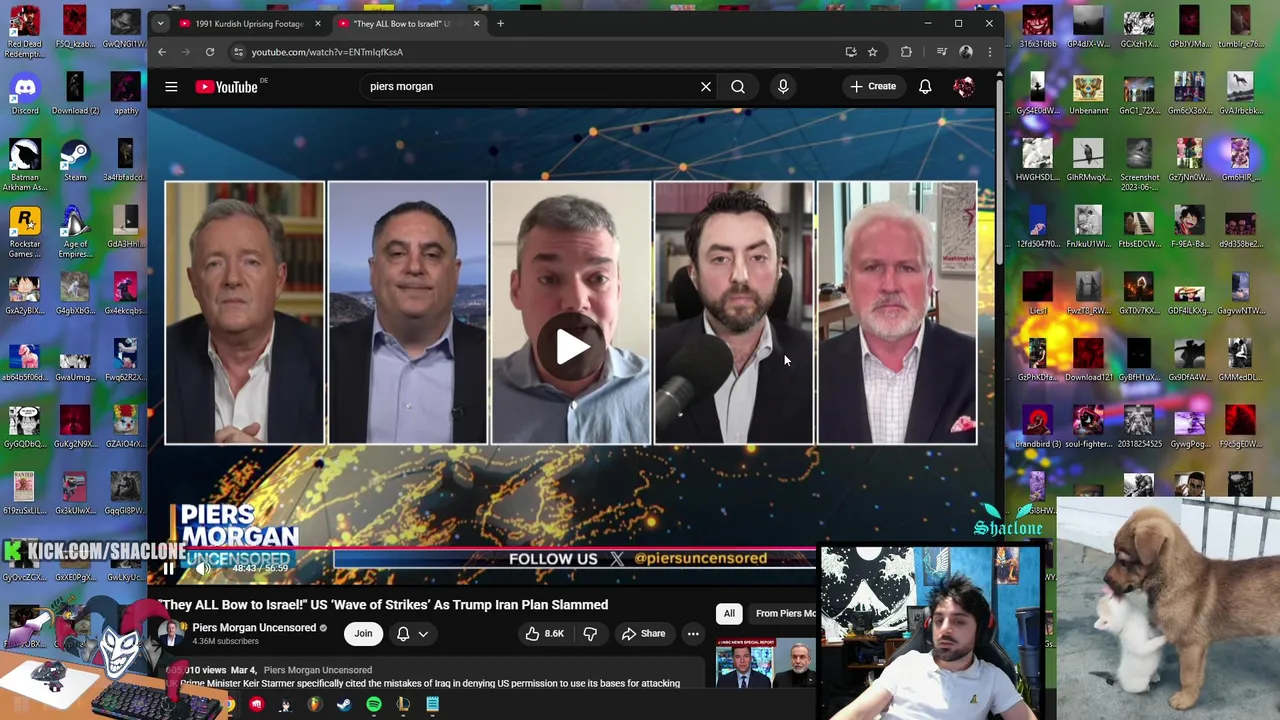Open YouTube notifications bell in header
The height and width of the screenshot is (720, 1280).
(x=925, y=87)
